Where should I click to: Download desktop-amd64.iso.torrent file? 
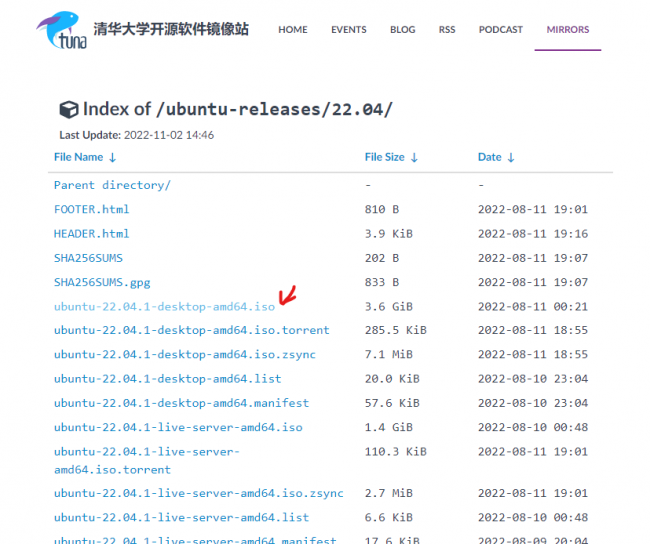(x=192, y=330)
